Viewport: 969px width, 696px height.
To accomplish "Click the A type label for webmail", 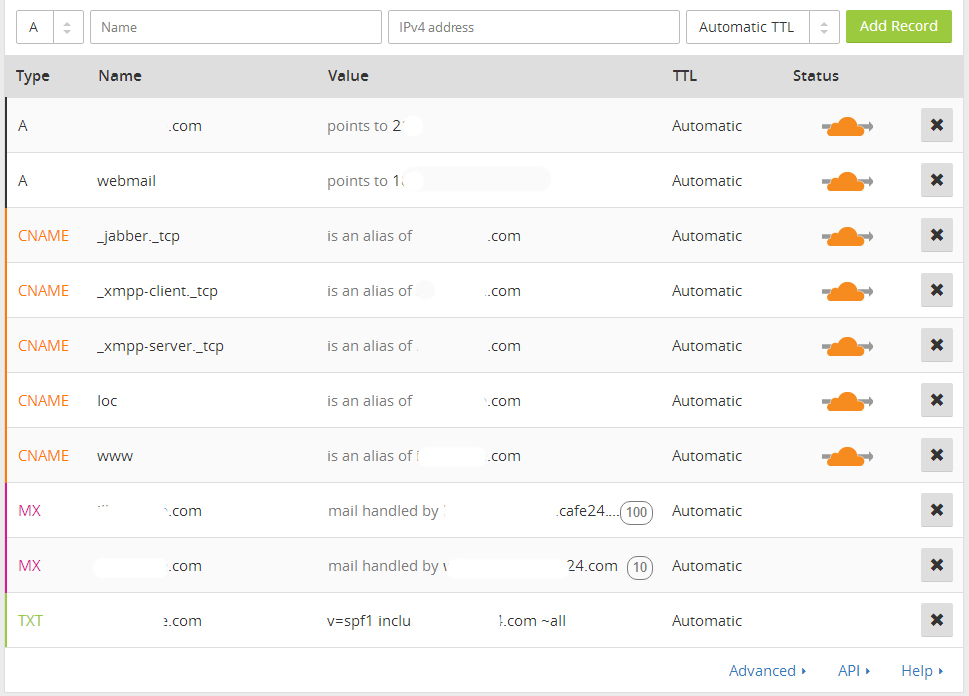I will pos(23,180).
